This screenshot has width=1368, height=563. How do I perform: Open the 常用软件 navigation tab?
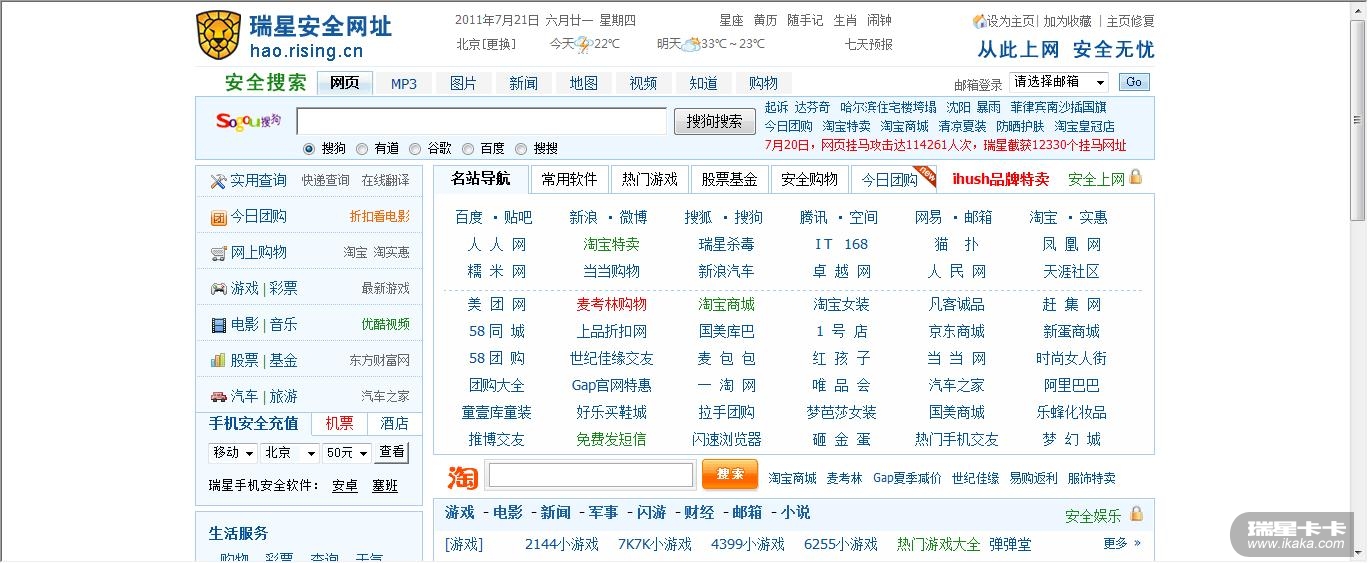(x=569, y=179)
